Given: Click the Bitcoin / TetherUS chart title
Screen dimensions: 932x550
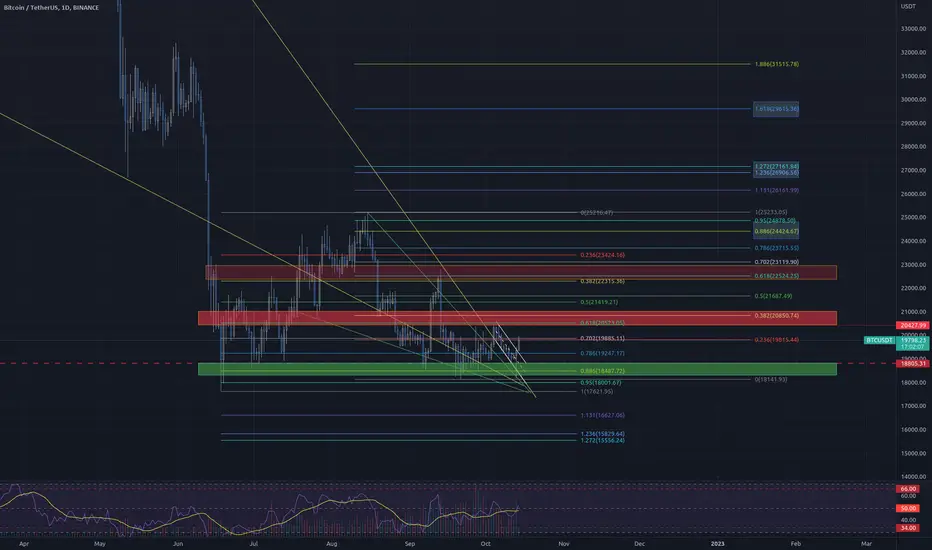Looking at the screenshot, I should (x=51, y=8).
